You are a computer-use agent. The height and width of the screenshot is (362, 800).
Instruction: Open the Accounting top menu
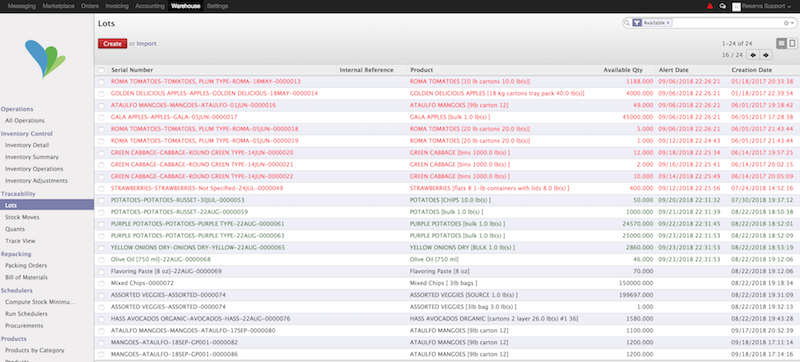click(149, 6)
